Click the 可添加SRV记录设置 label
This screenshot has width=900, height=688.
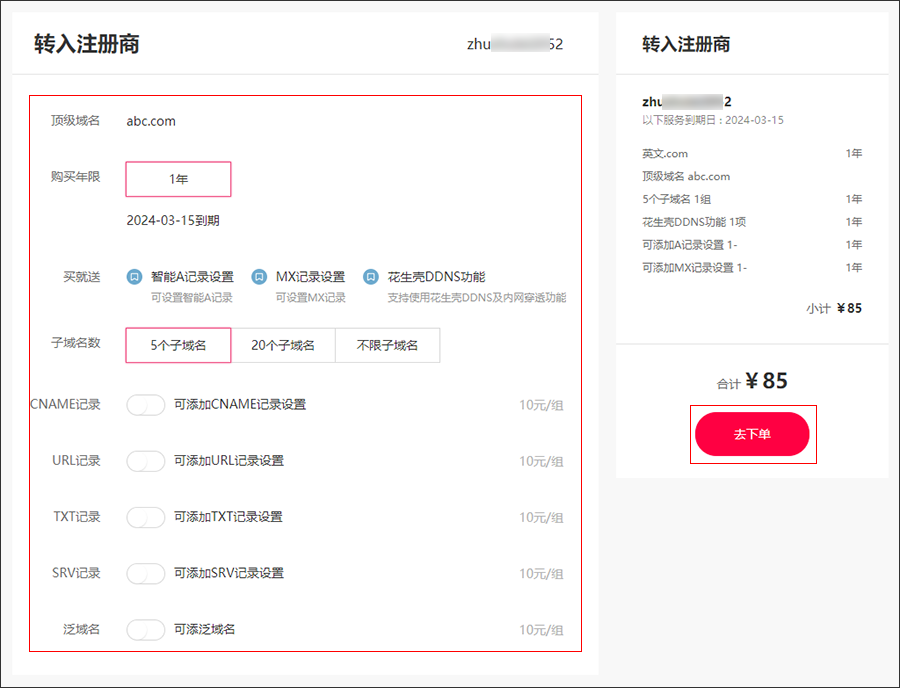(x=229, y=573)
